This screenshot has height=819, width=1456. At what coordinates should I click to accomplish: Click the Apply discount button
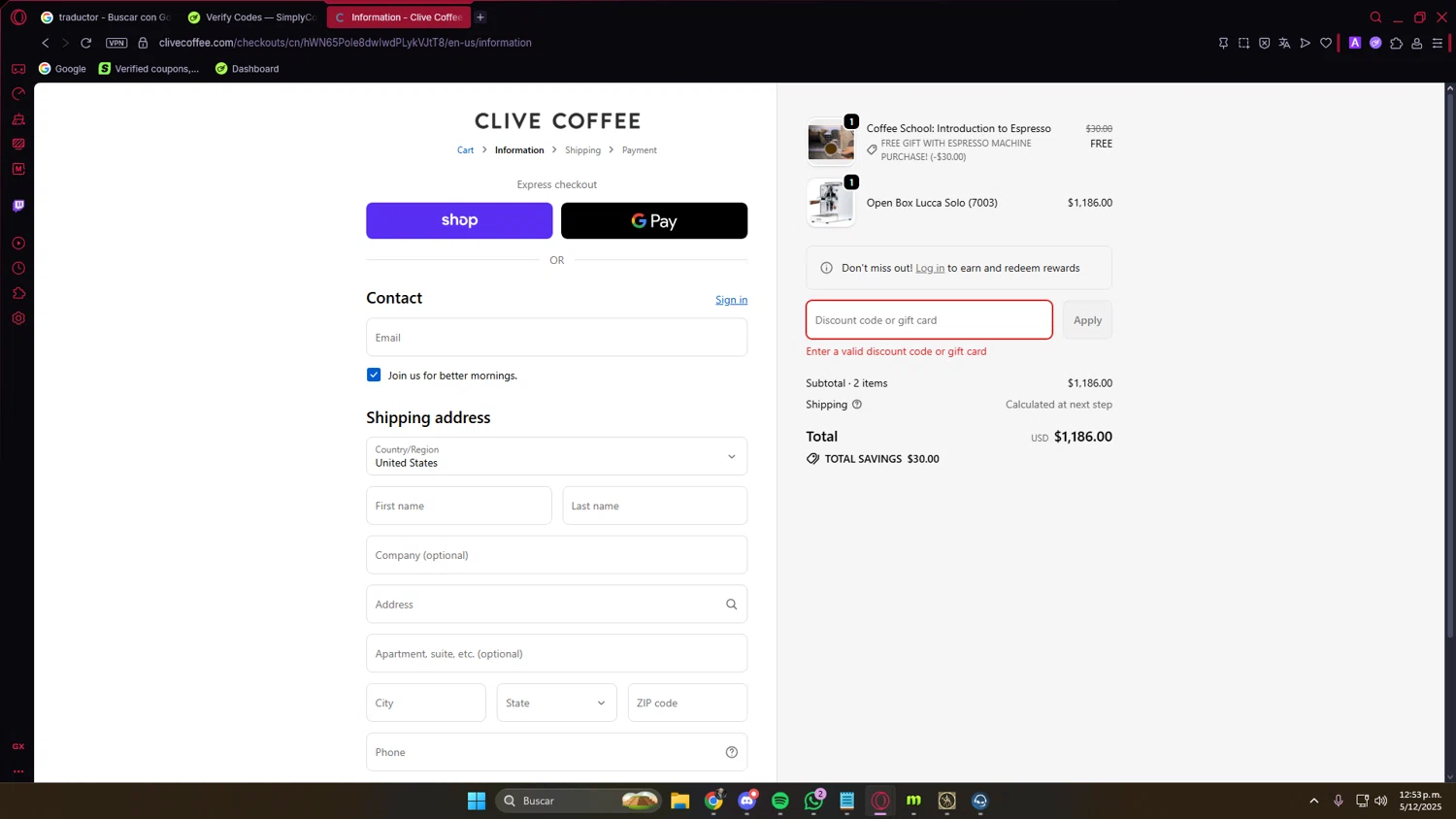pyautogui.click(x=1087, y=320)
